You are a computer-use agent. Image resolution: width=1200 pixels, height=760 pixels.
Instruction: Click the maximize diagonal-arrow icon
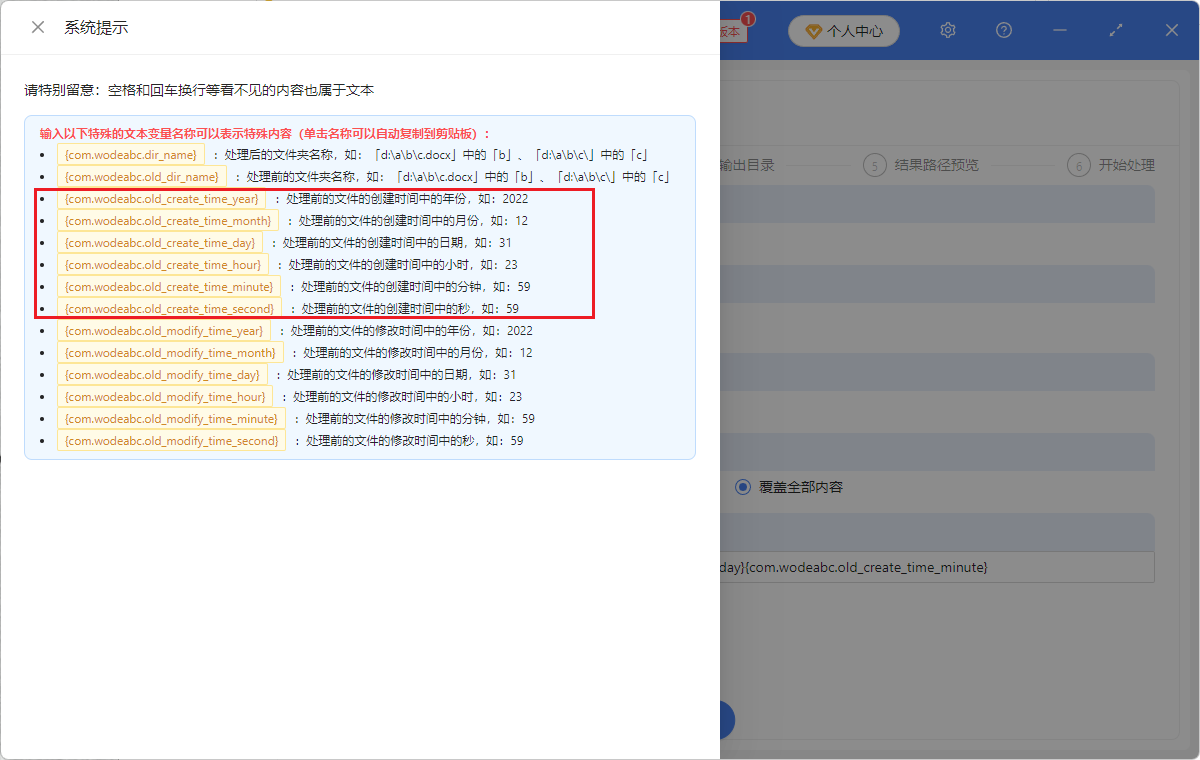pos(1115,30)
